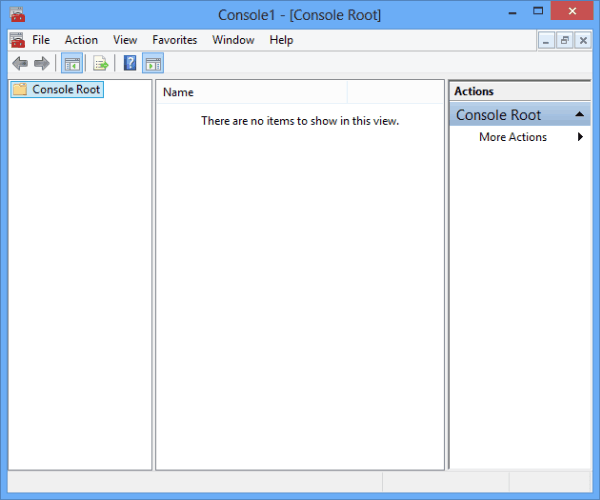Click the console document icon beside File
This screenshot has height=500, width=600.
tap(17, 40)
